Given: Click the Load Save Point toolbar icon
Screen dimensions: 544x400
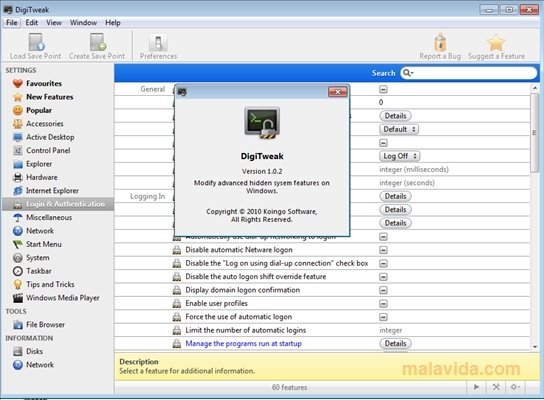Looking at the screenshot, I should pyautogui.click(x=36, y=42).
